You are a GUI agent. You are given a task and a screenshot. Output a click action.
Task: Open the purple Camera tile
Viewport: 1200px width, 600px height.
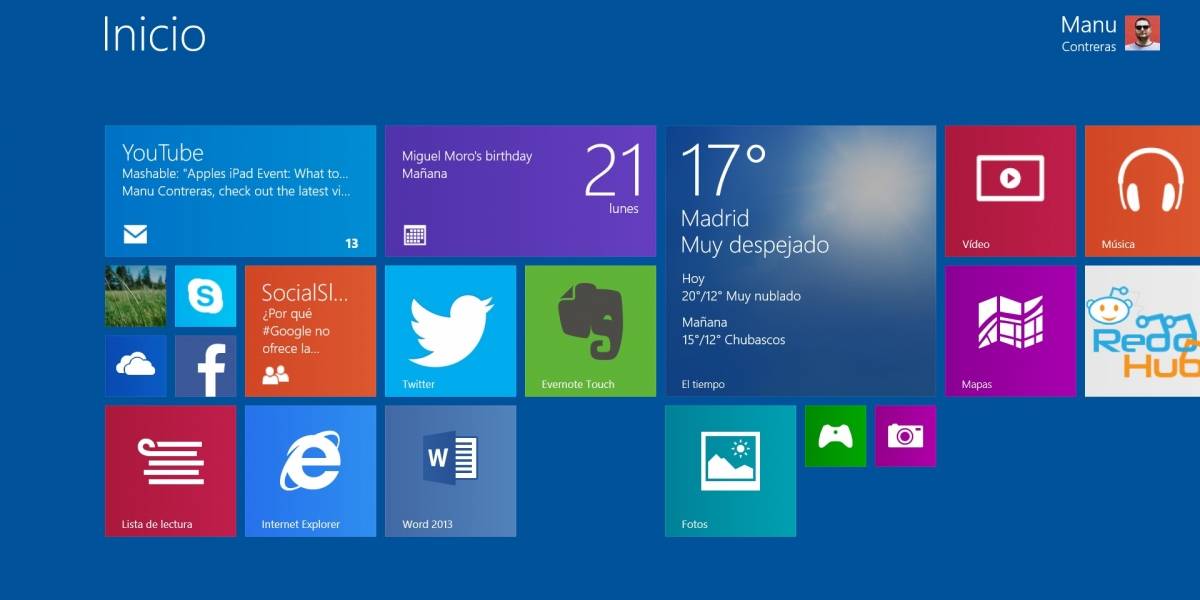point(905,436)
